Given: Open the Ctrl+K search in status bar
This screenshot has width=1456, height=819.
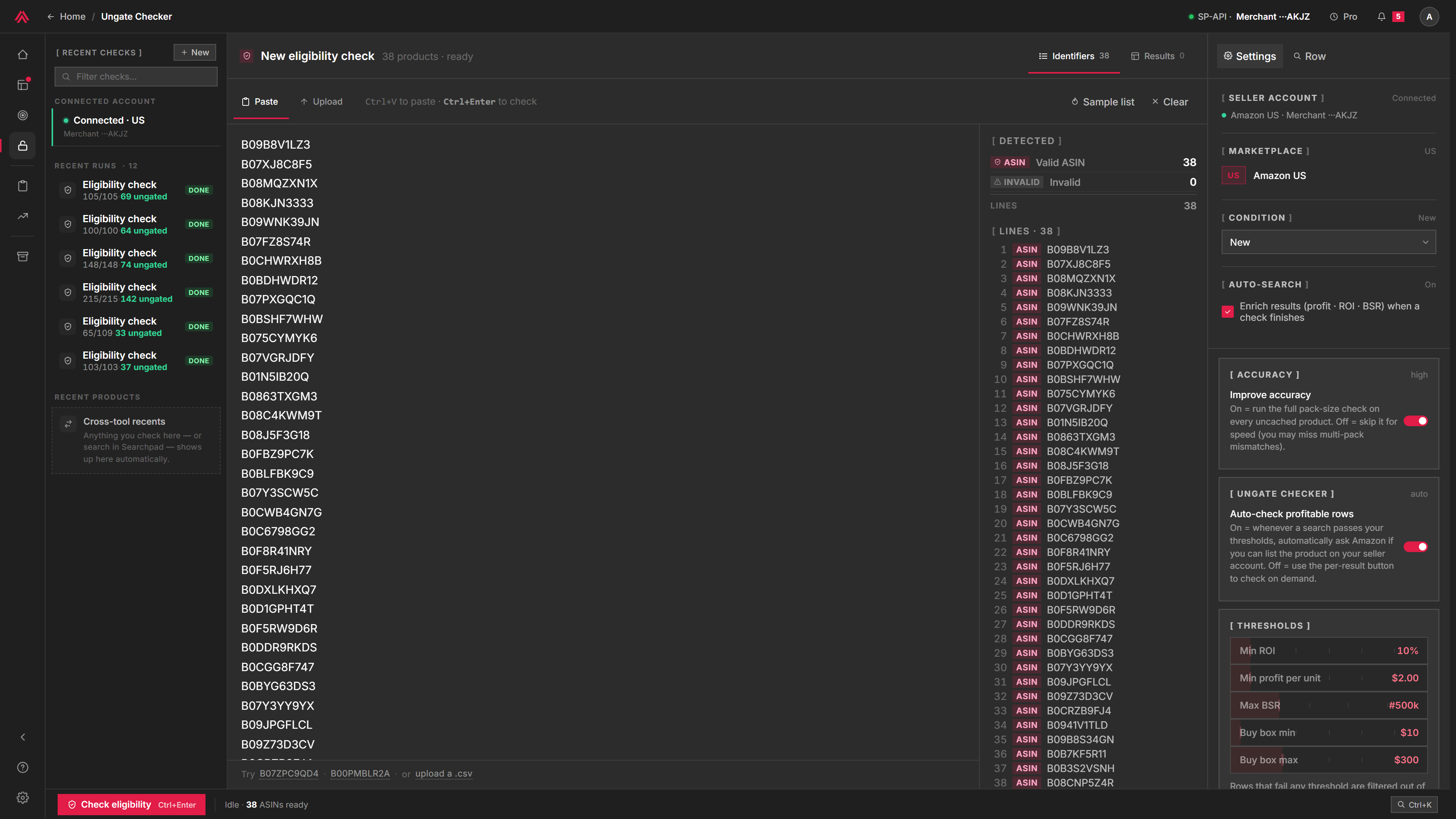Looking at the screenshot, I should point(1414,804).
